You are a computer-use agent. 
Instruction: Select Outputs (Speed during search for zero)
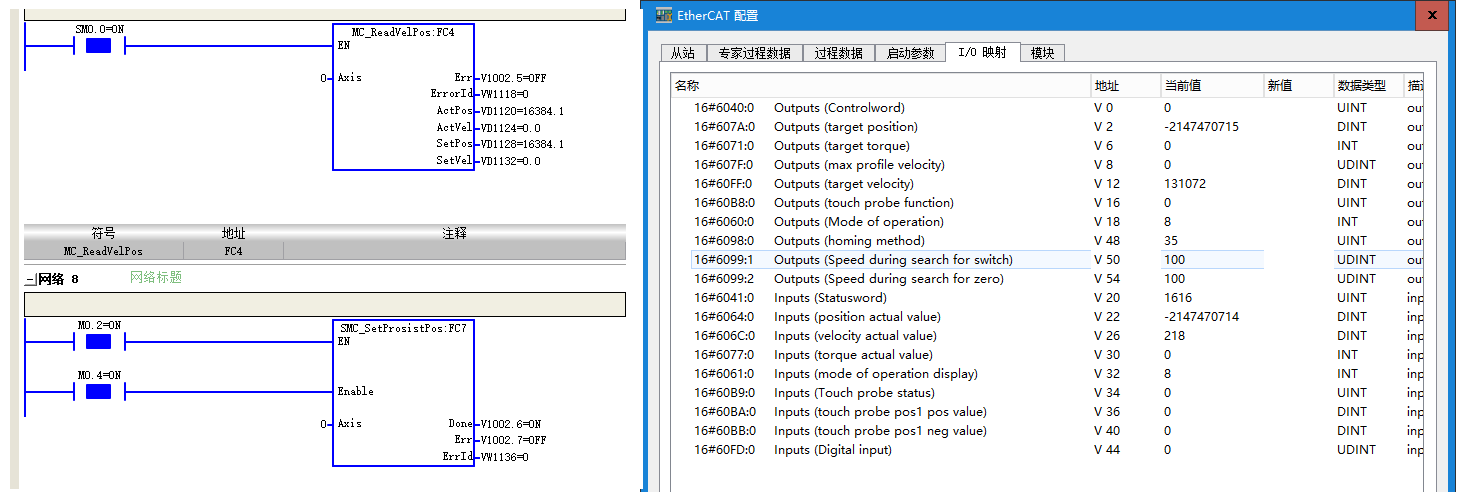click(x=1048, y=279)
